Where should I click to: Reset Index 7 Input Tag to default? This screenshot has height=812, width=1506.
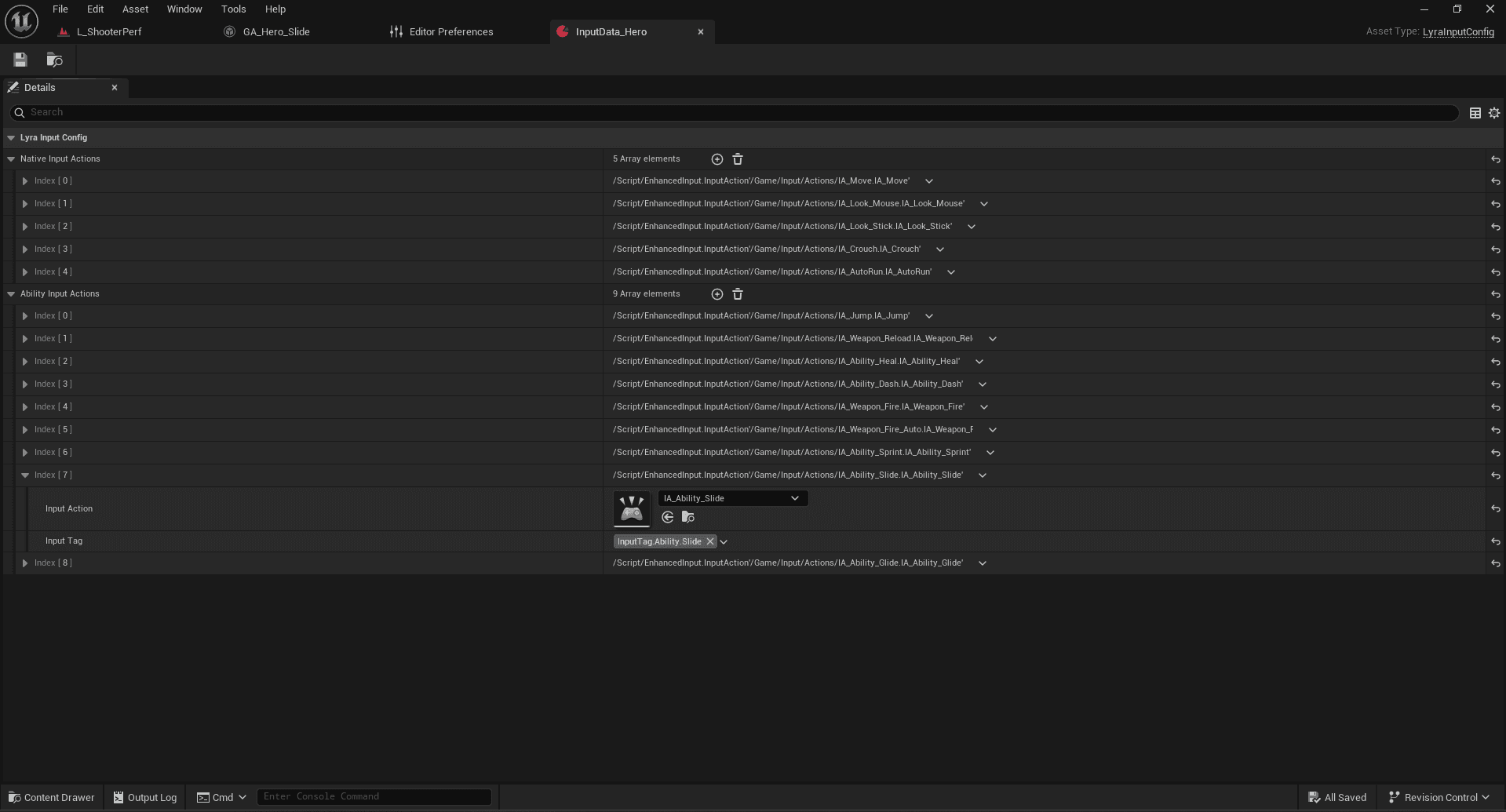[x=1496, y=541]
